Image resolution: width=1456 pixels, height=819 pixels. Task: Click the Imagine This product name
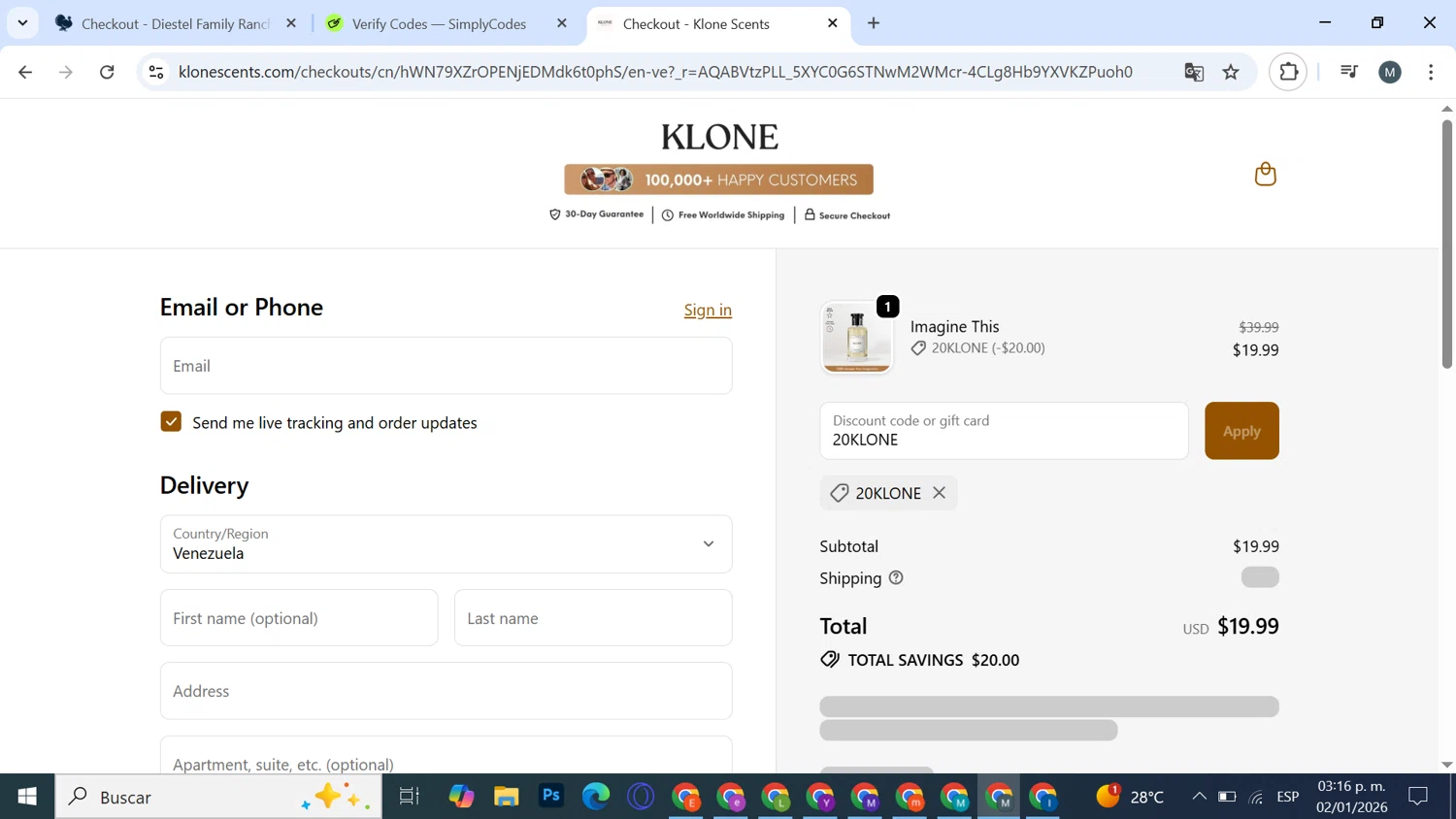[x=954, y=327]
